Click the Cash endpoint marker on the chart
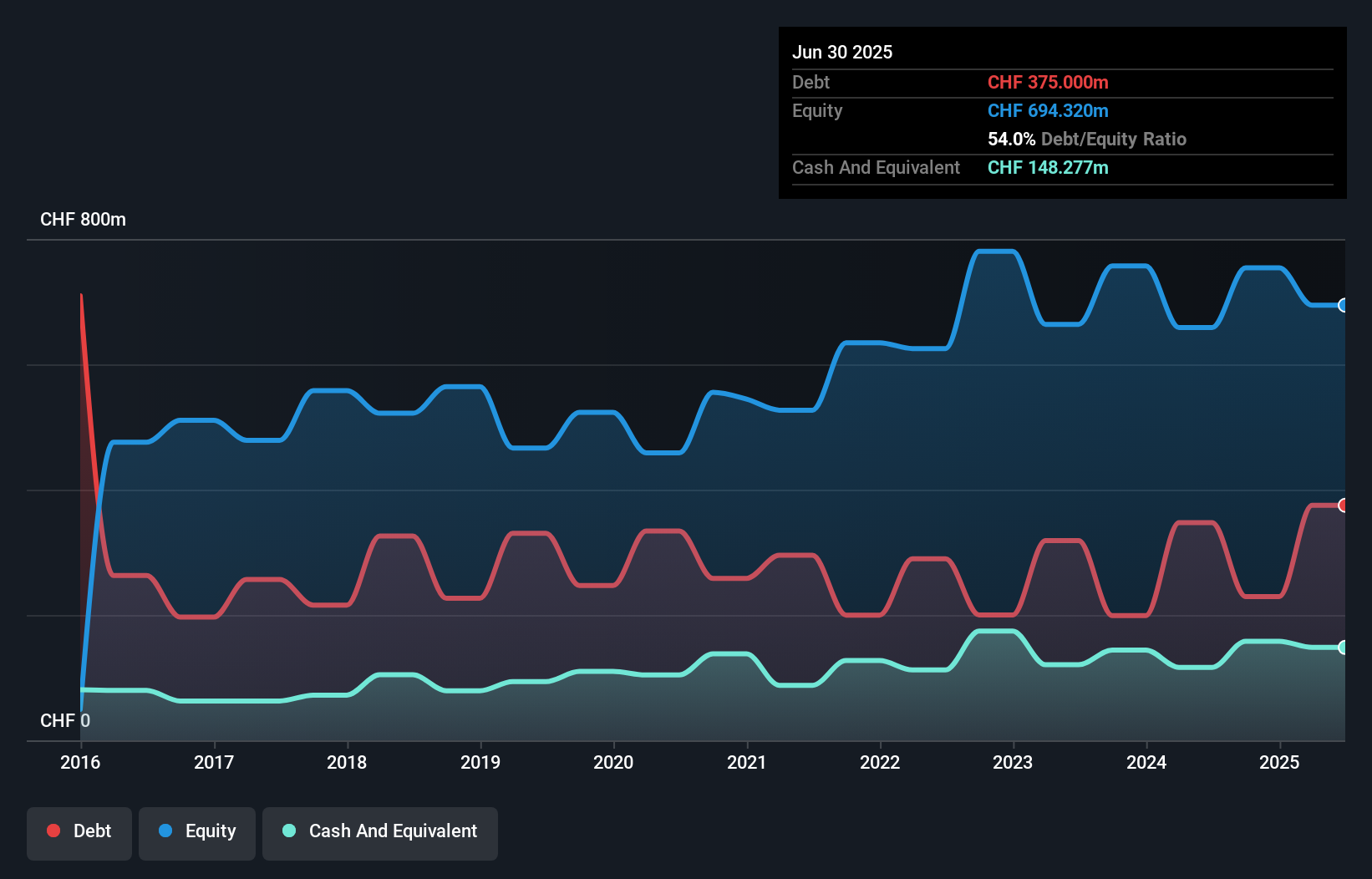 click(1343, 646)
